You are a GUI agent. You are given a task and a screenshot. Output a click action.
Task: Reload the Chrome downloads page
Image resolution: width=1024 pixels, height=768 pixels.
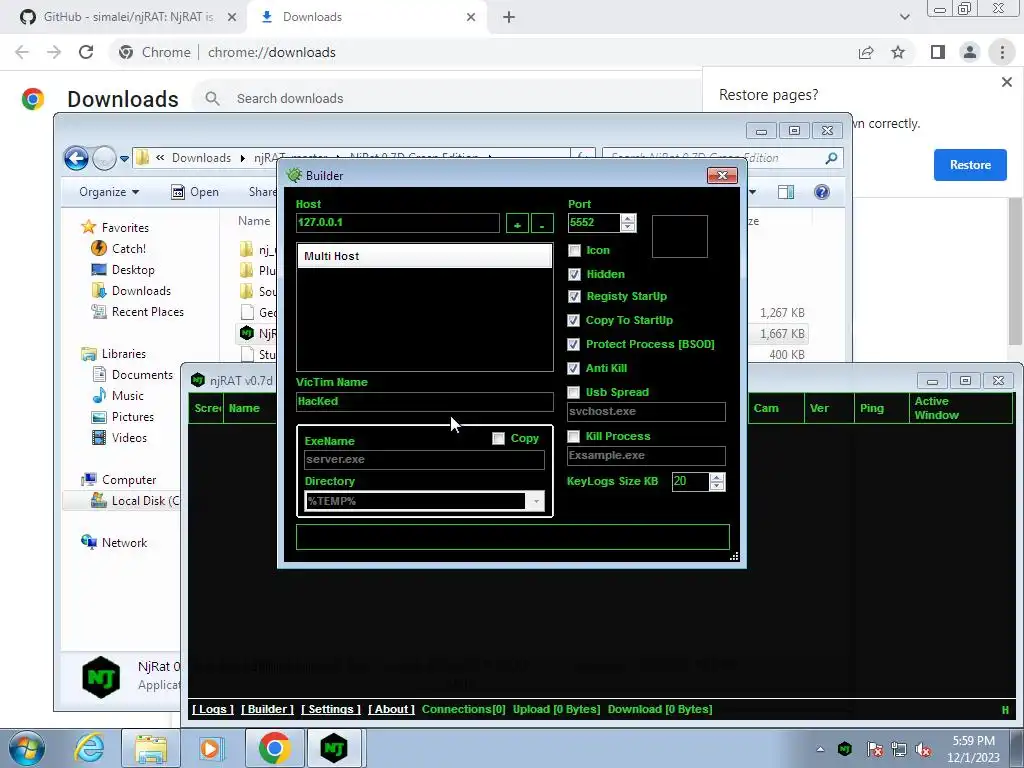tap(86, 52)
